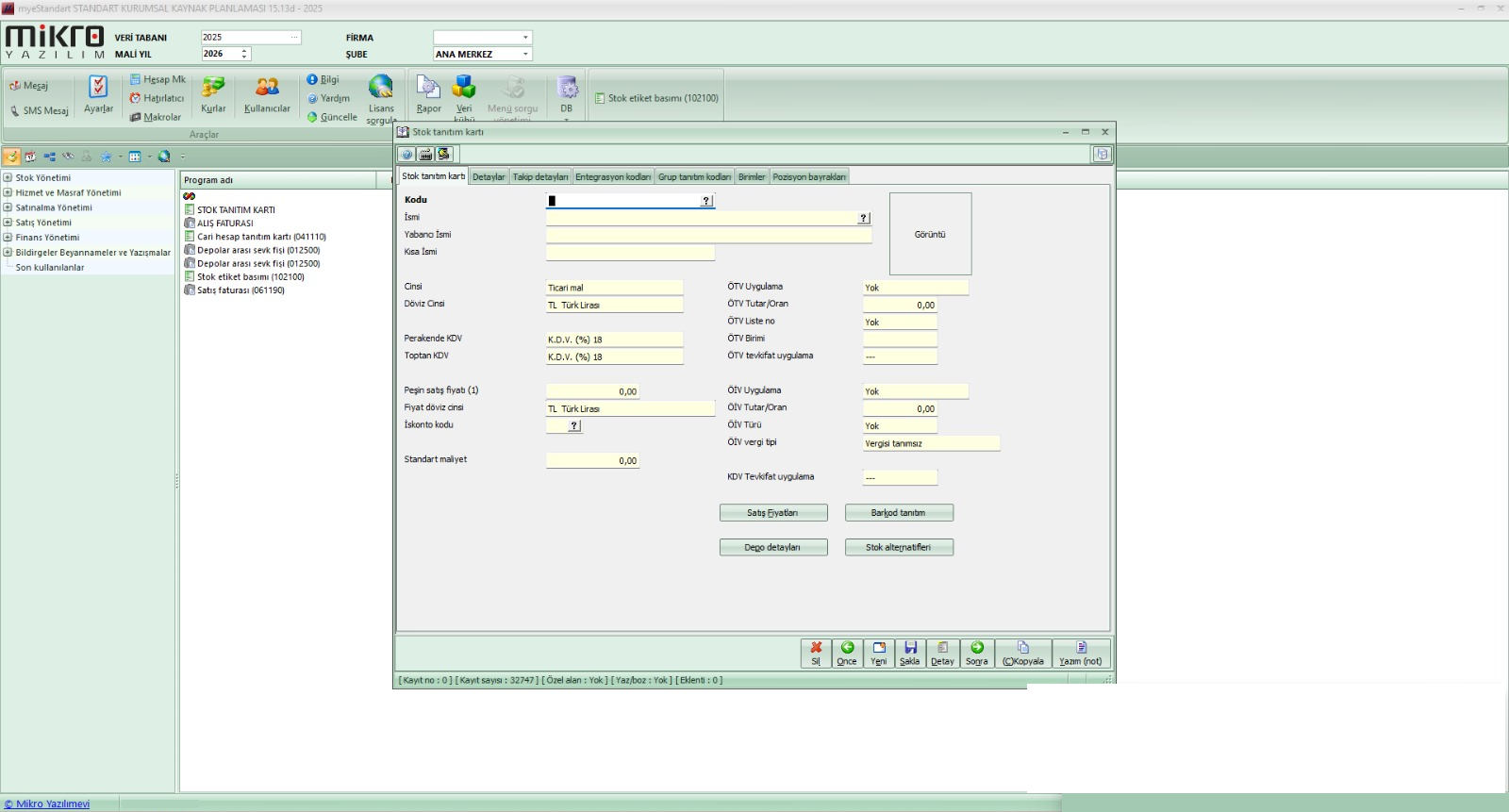Screen dimensions: 1509x812
Task: Expand Stok Yönetimi tree node
Action: click(x=8, y=177)
